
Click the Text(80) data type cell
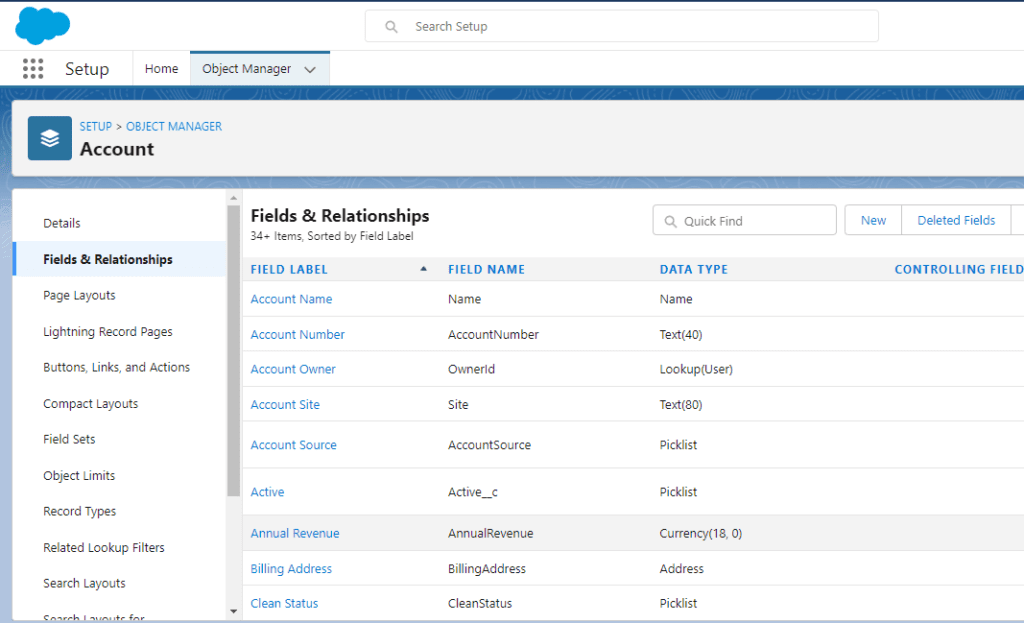pos(681,404)
